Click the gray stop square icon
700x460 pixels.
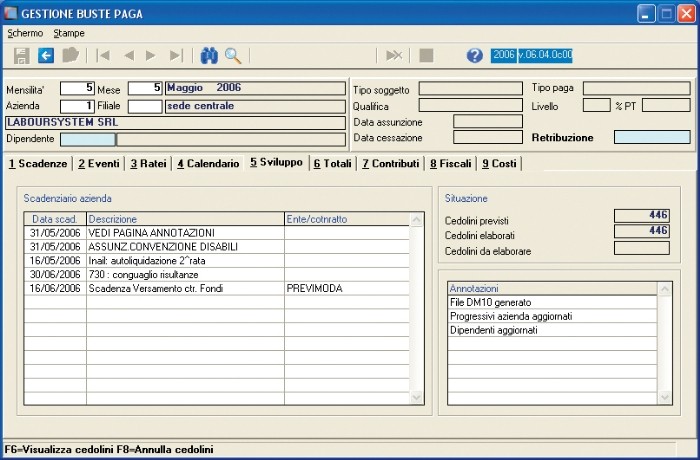[x=426, y=55]
